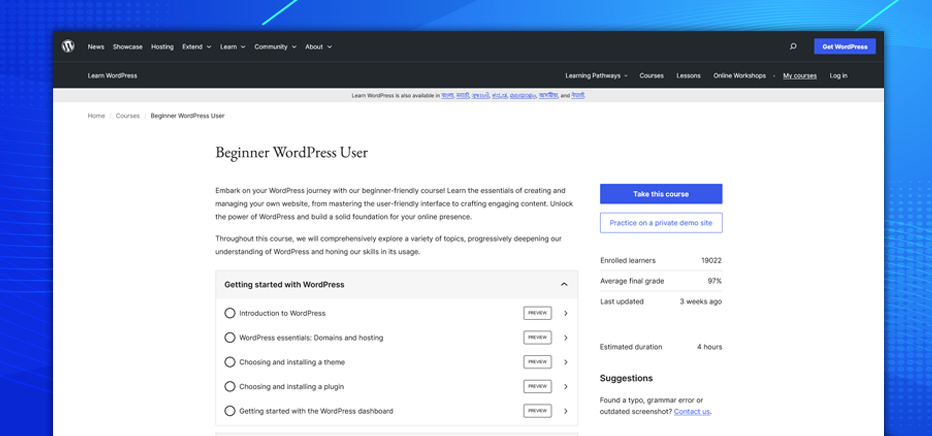Image resolution: width=932 pixels, height=436 pixels.
Task: Click the Estimated duration 4 hours value
Action: click(710, 346)
